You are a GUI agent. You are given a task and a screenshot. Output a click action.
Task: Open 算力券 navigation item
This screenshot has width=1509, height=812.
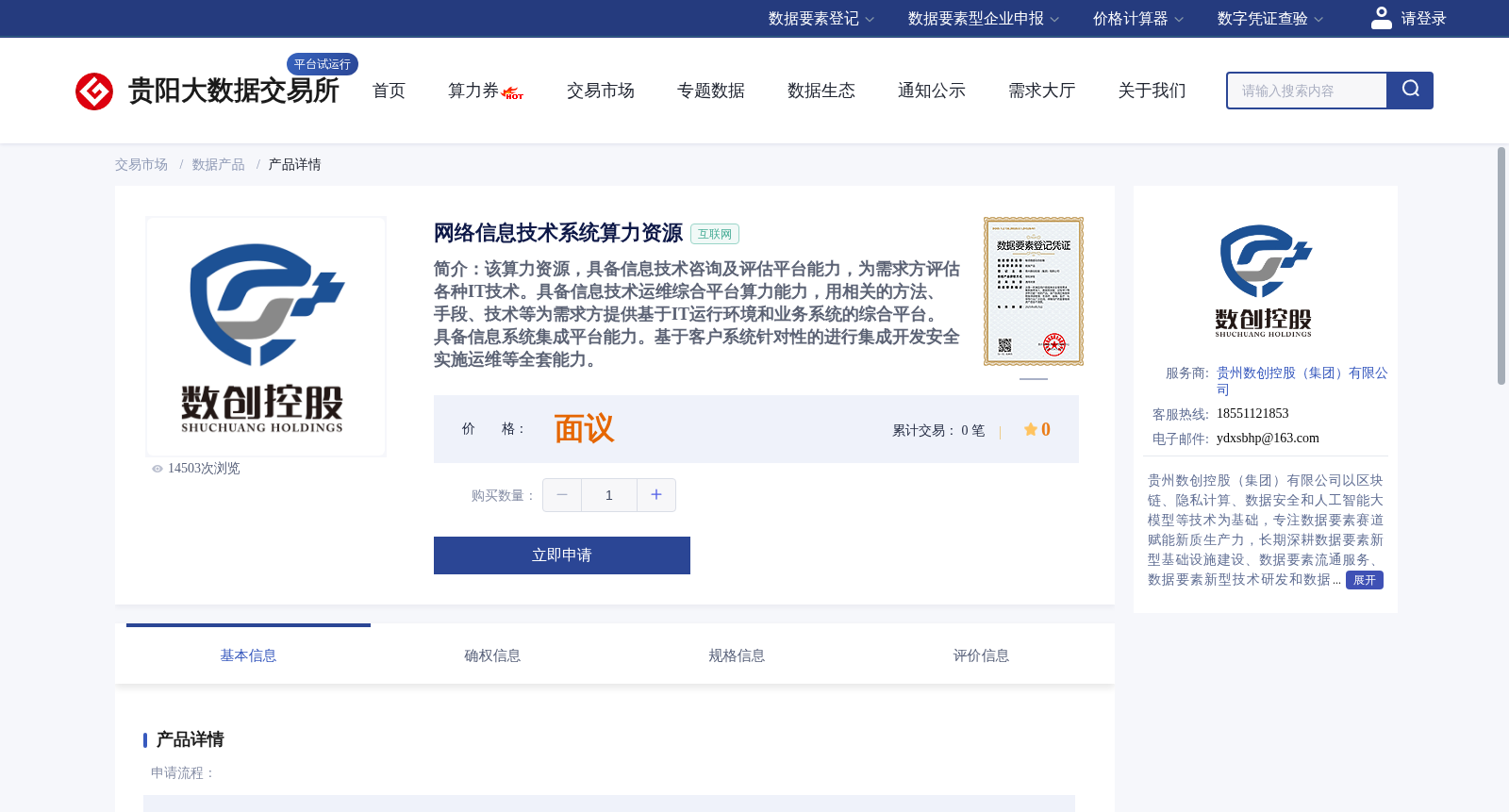[473, 91]
